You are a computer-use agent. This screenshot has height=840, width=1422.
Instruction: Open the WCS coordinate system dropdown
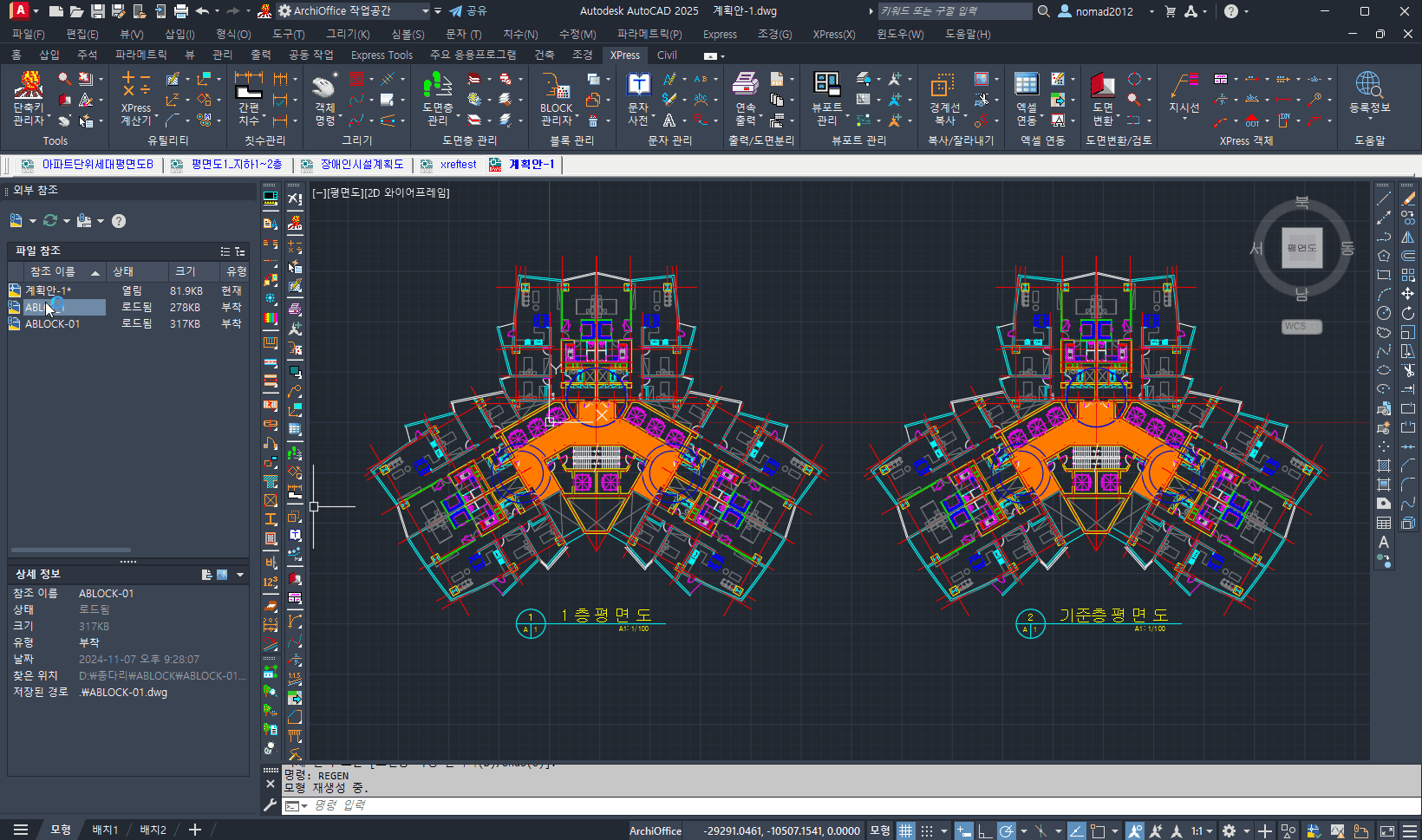[1301, 327]
